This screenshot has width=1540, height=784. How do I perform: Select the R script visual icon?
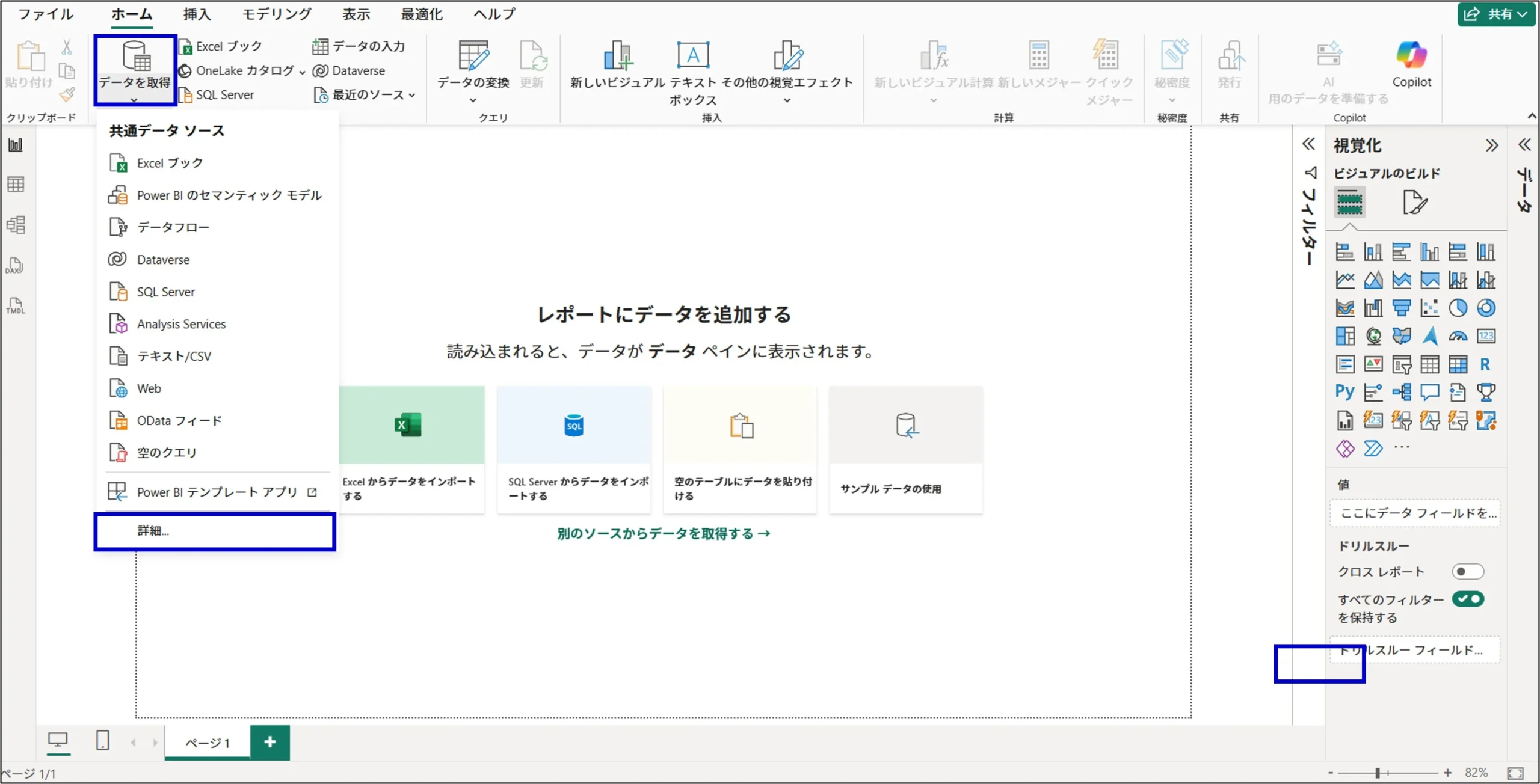[1485, 364]
